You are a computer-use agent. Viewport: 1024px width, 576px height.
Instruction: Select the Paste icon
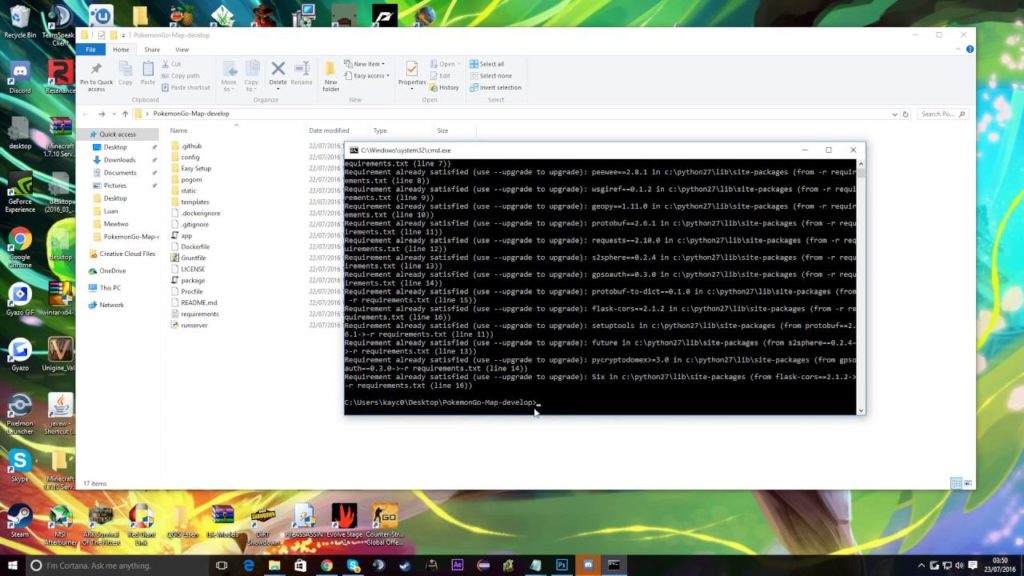pos(148,69)
